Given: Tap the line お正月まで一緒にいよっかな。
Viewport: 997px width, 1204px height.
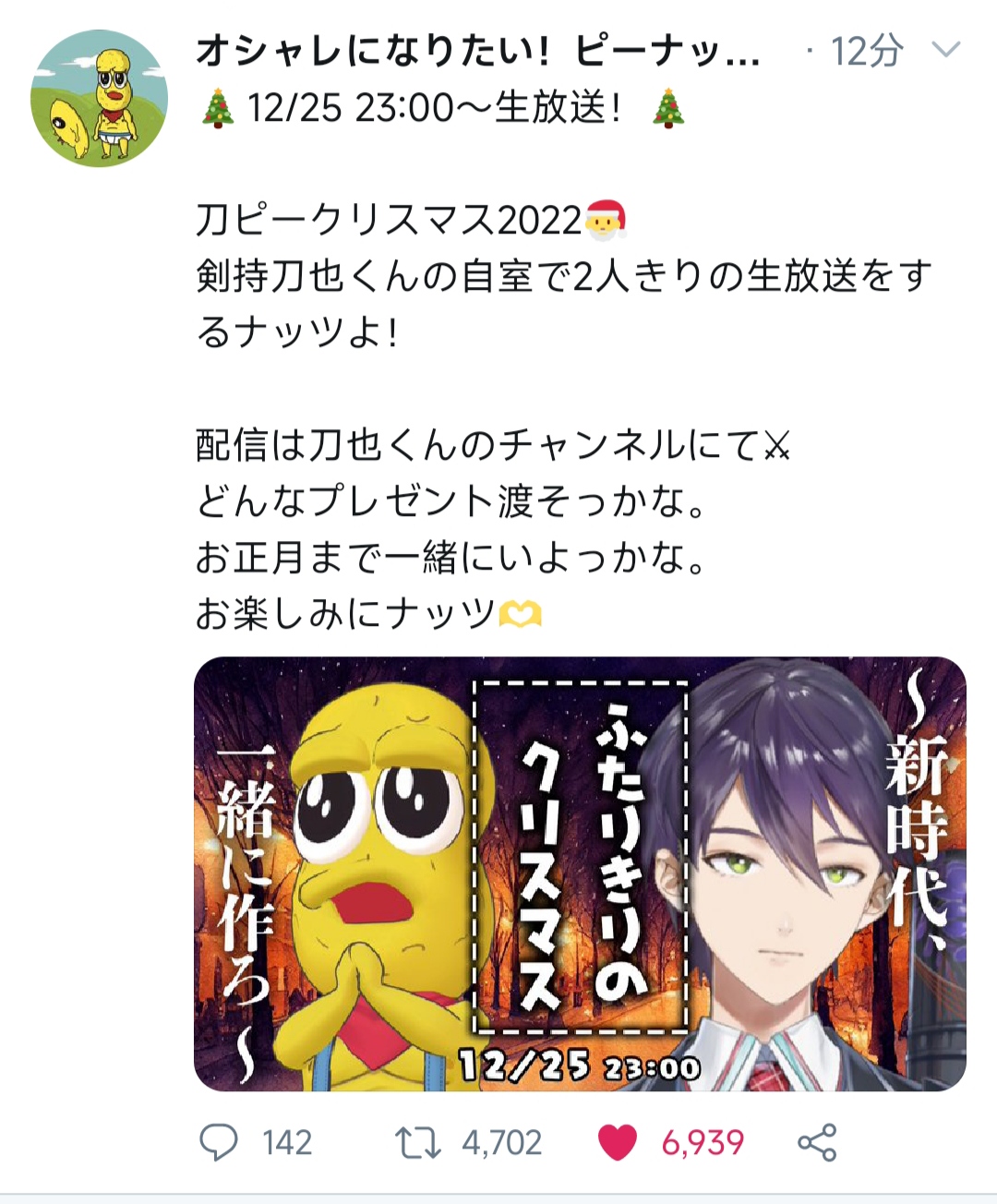Looking at the screenshot, I should pyautogui.click(x=451, y=557).
